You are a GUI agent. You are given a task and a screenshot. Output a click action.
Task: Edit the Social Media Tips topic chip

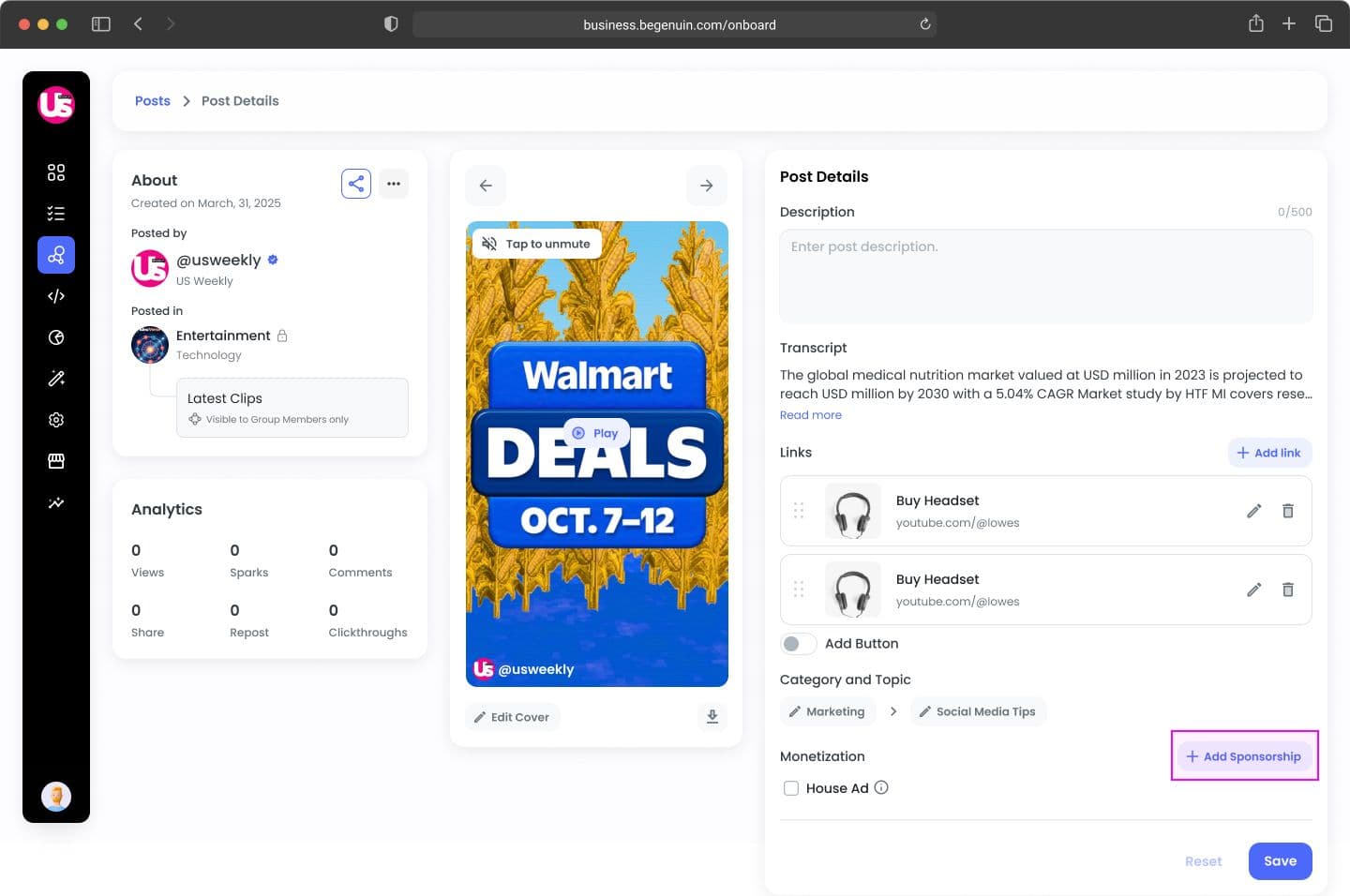(978, 711)
